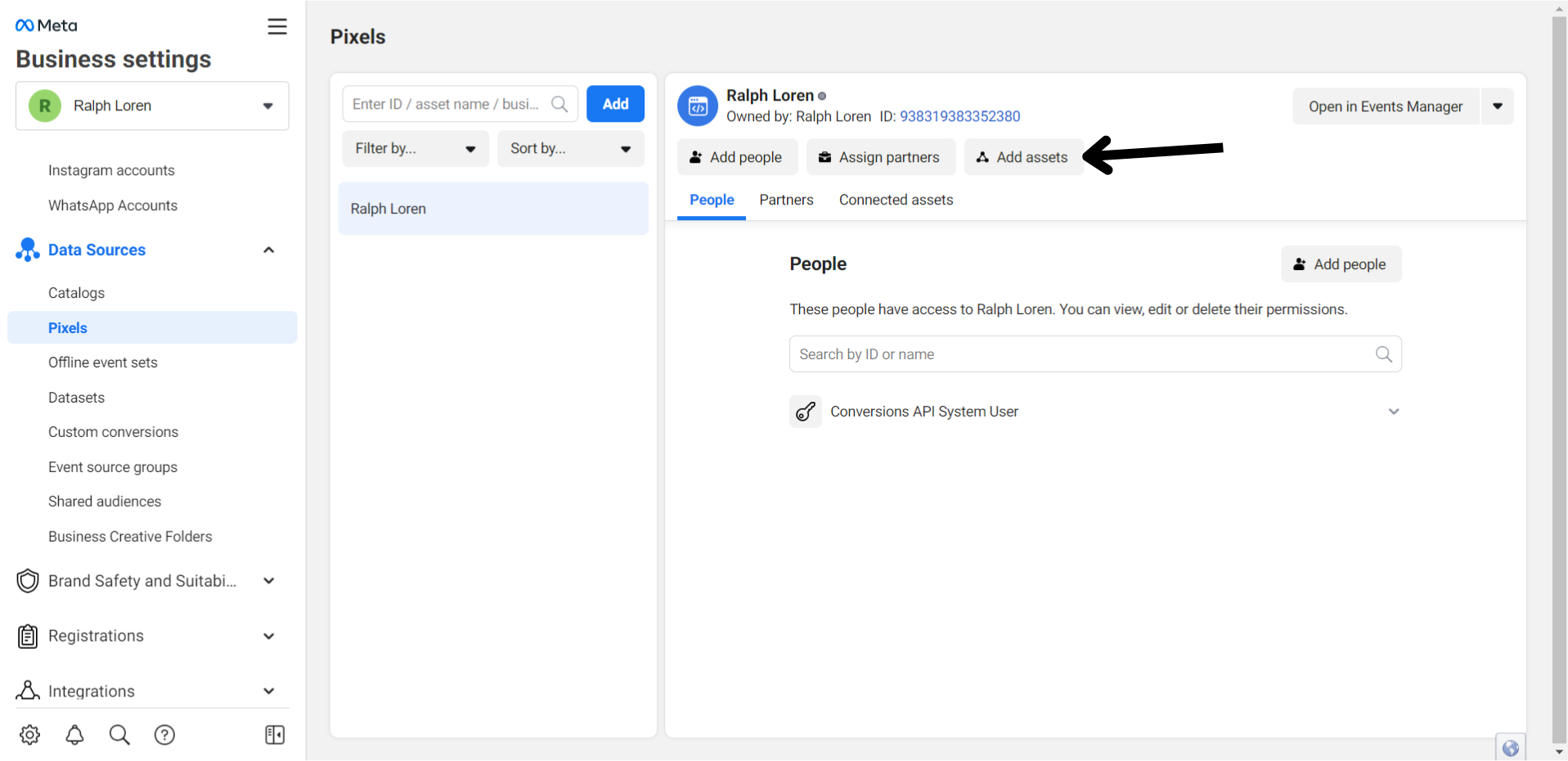
Task: Click the key icon for Conversions API user
Action: [806, 412]
